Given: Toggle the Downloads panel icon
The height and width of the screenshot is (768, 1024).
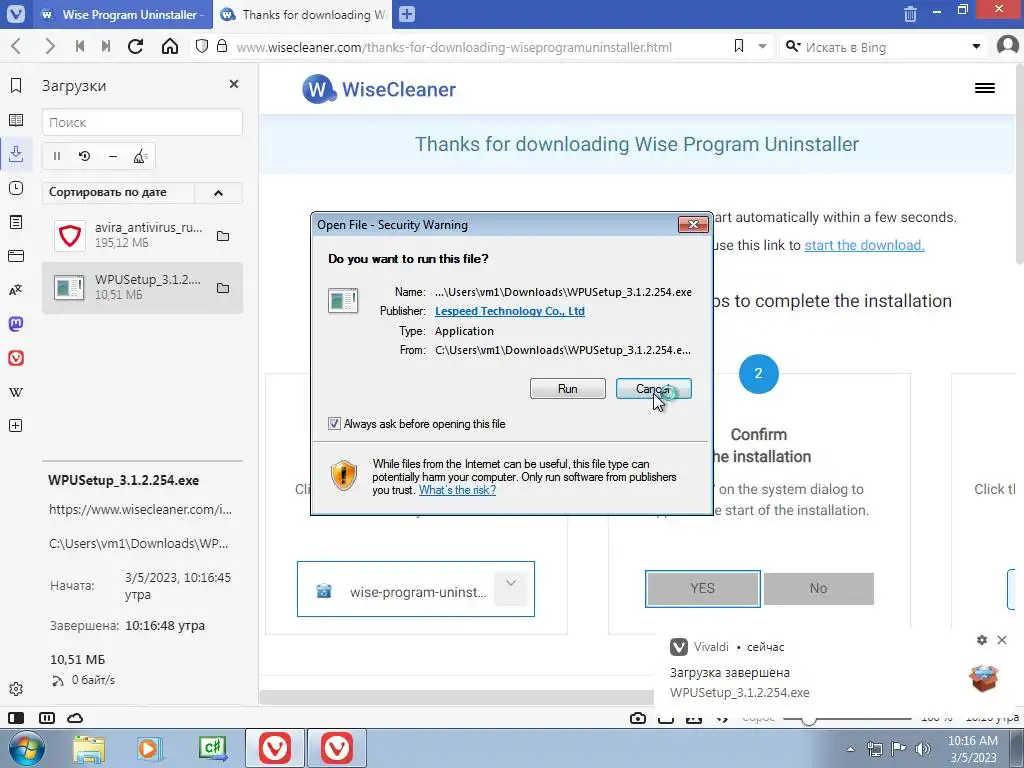Looking at the screenshot, I should click(x=16, y=154).
